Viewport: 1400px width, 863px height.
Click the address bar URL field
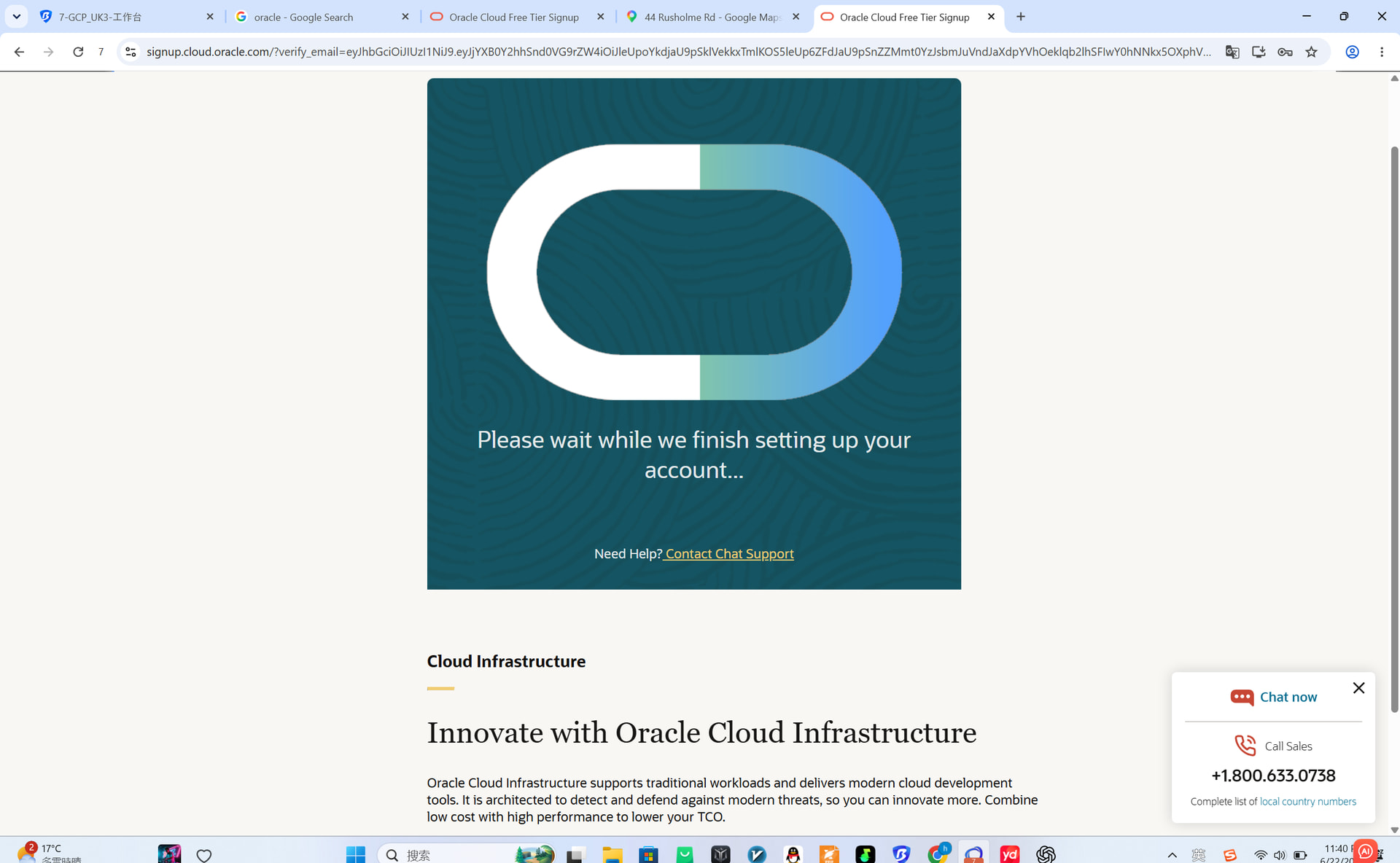(x=678, y=52)
